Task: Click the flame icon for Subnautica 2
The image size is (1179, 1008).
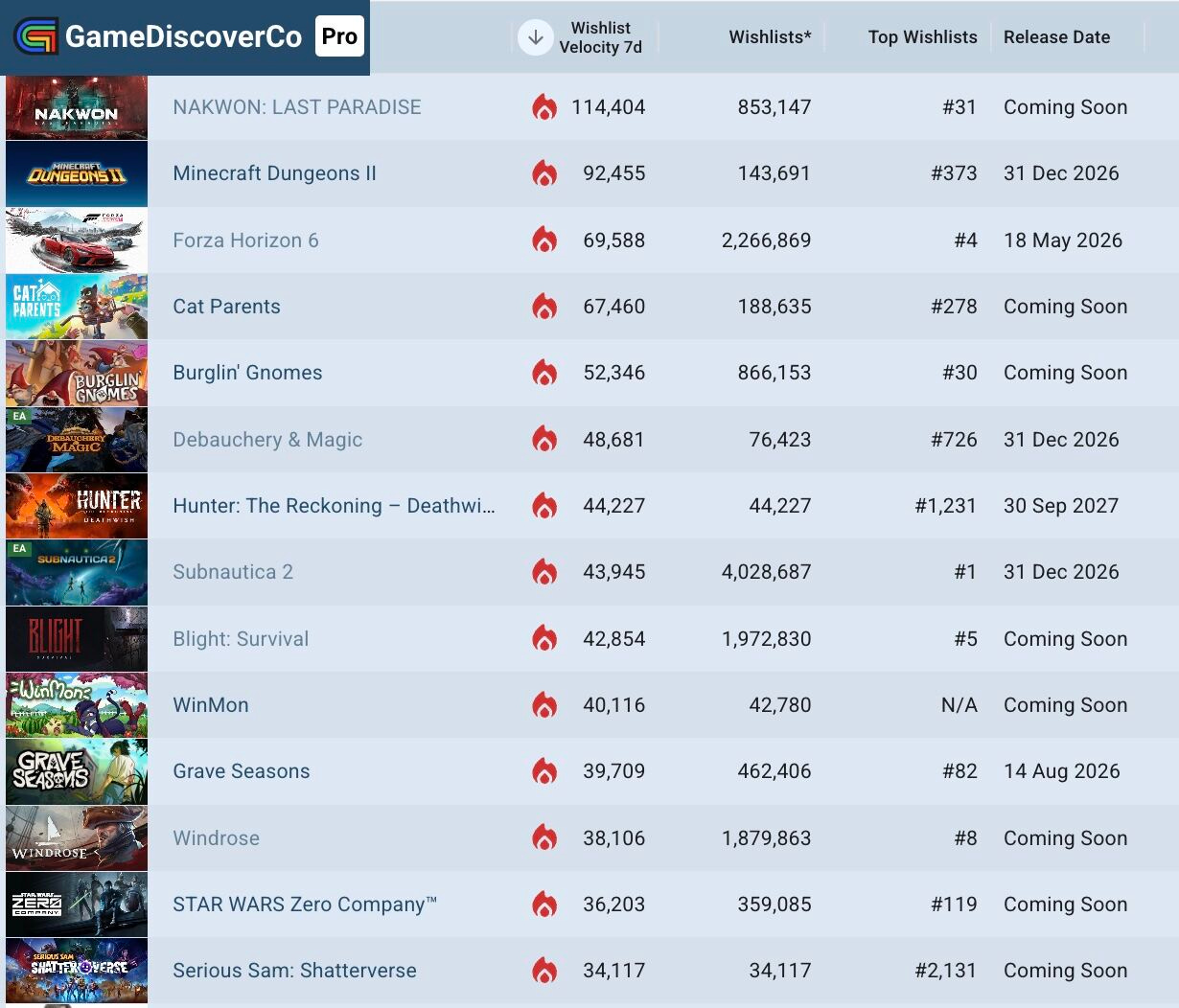Action: click(544, 572)
